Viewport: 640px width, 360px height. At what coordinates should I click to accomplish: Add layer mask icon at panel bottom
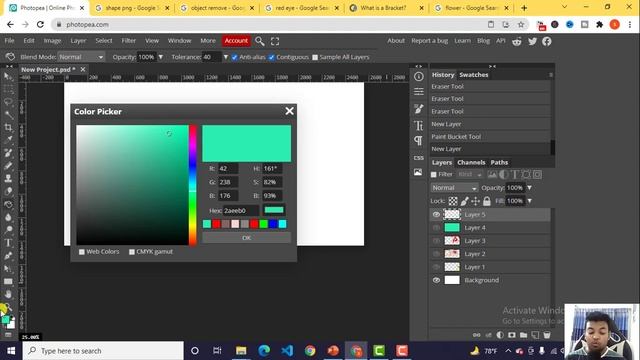point(511,335)
